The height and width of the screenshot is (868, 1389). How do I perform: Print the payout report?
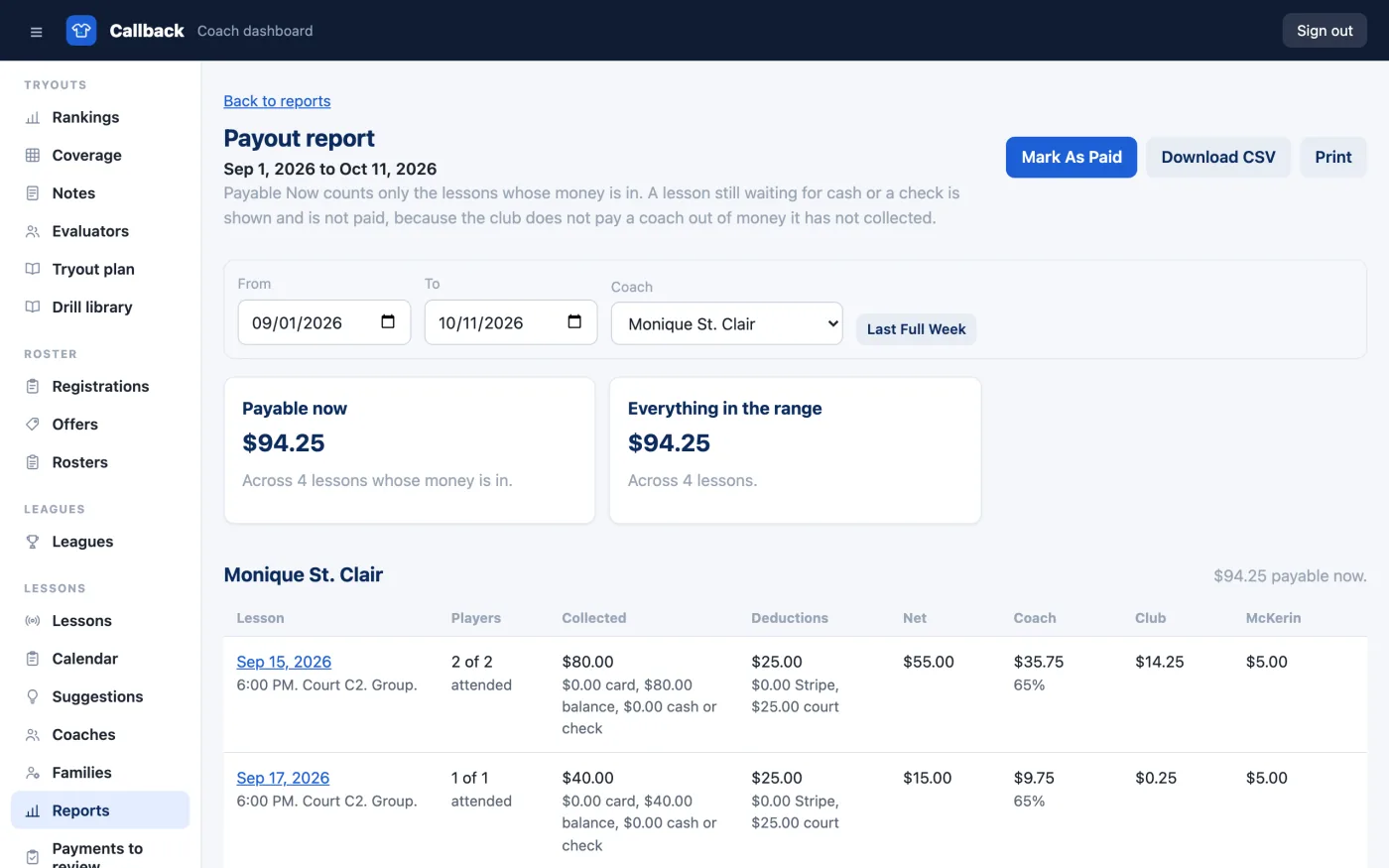[x=1333, y=157]
